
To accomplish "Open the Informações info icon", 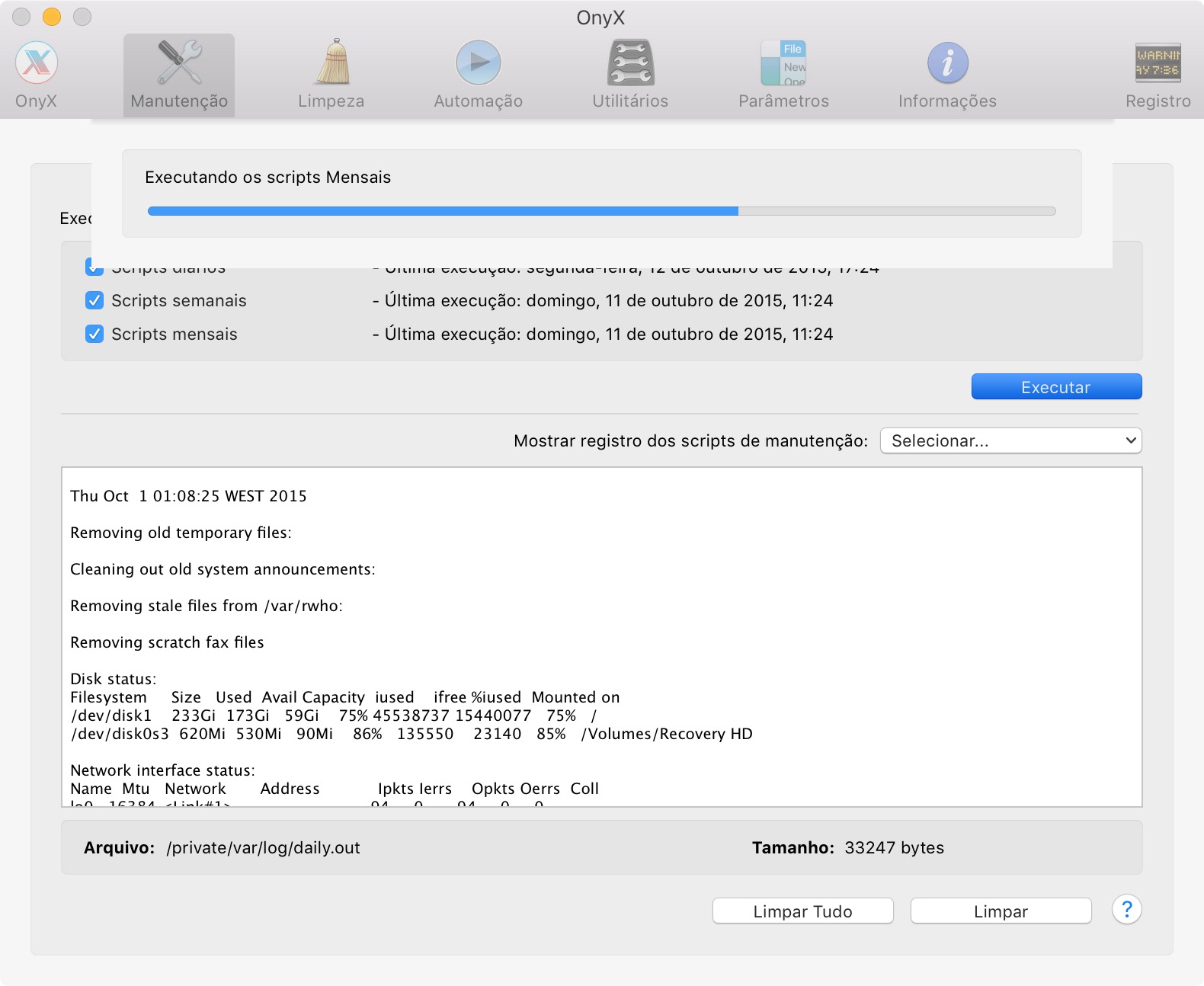I will pos(947,62).
